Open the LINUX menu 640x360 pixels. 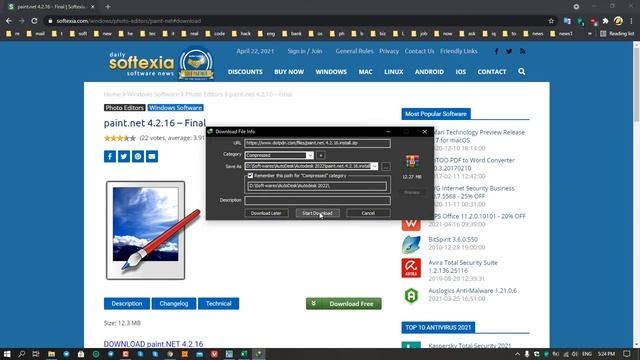pyautogui.click(x=393, y=72)
